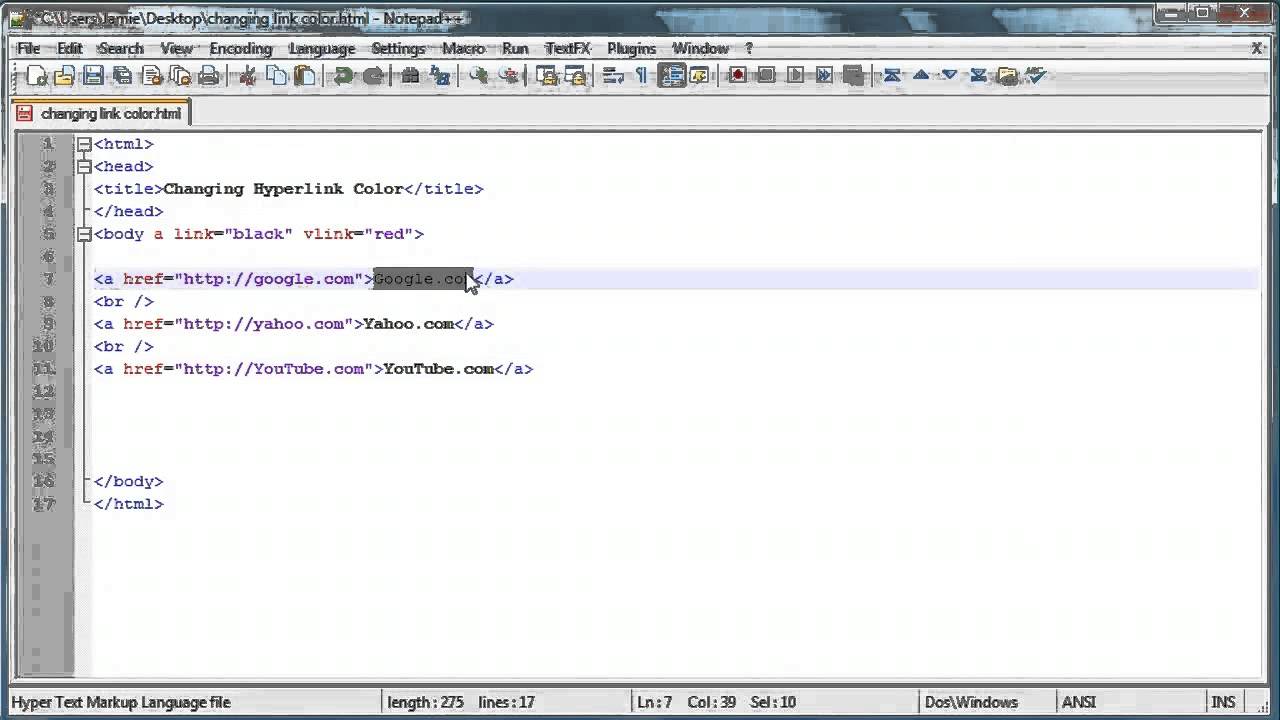Toggle the show indent guide icon
1280x720 pixels.
[672, 76]
